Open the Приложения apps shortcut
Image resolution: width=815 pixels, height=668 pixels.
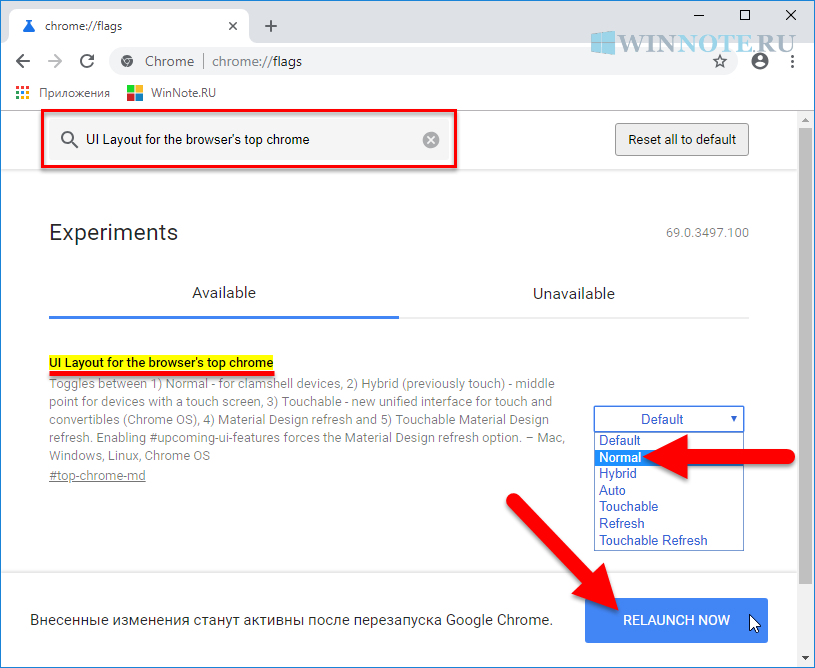click(63, 93)
